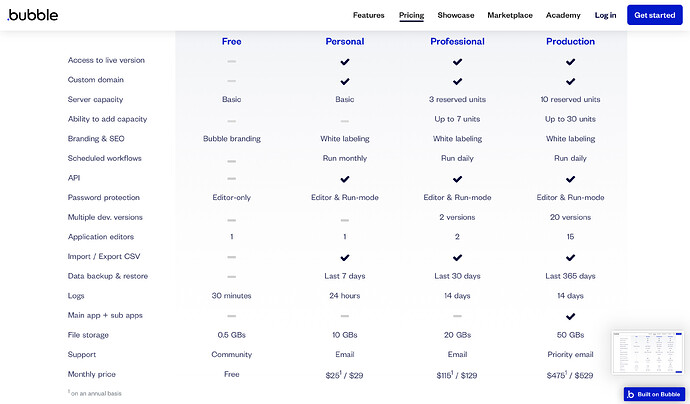Click Personal plan's Access to live version checkmark
This screenshot has height=404, width=690.
(345, 62)
